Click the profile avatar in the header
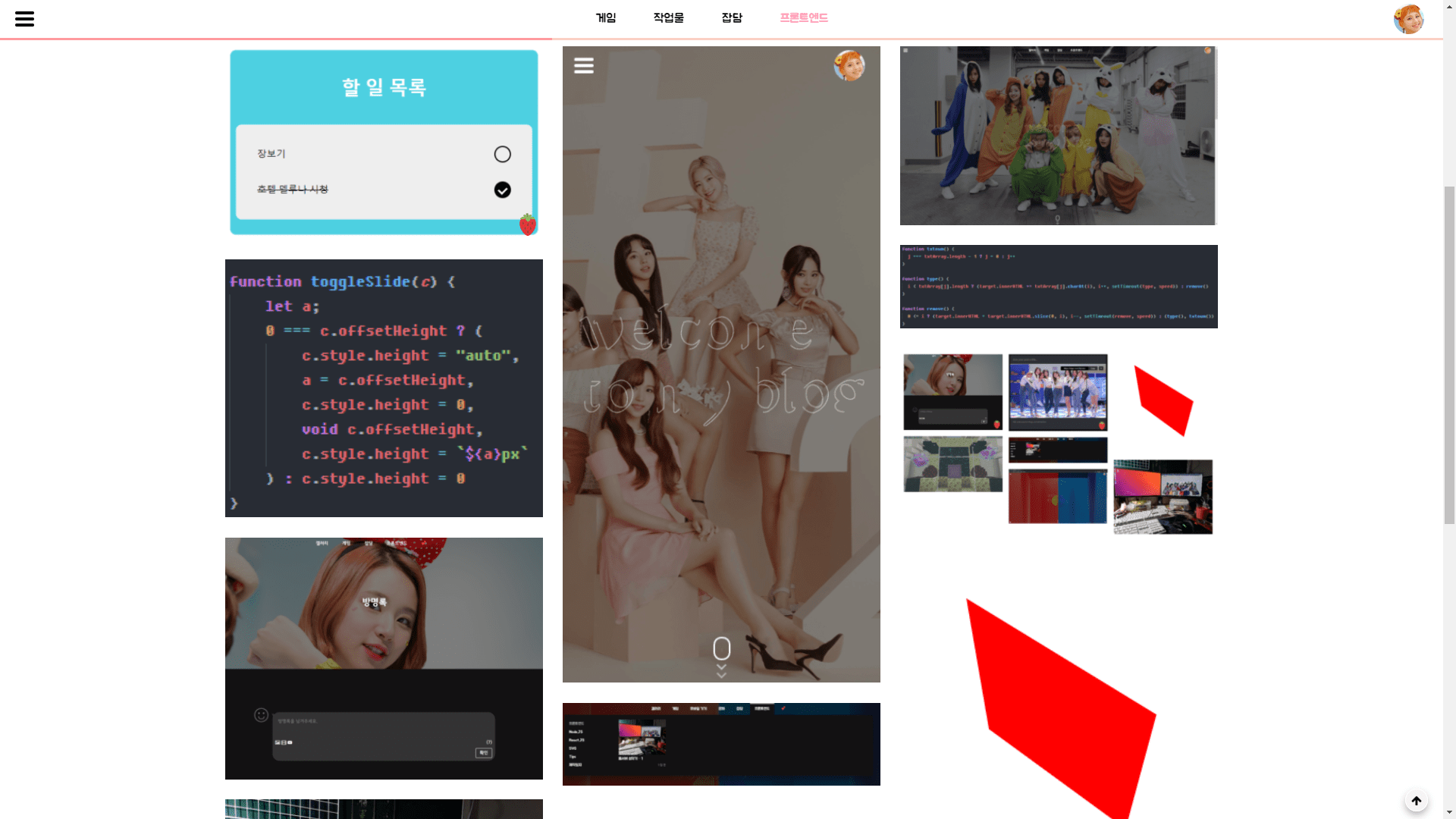The width and height of the screenshot is (1456, 819). (x=1408, y=19)
